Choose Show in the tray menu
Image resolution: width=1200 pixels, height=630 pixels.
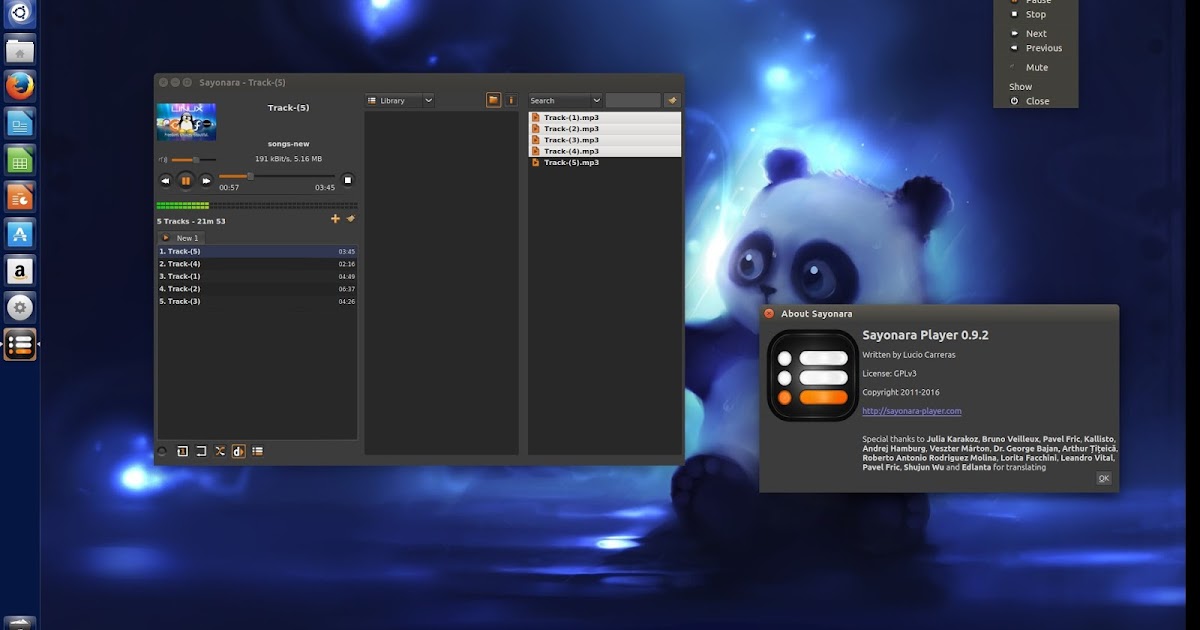click(x=1021, y=87)
